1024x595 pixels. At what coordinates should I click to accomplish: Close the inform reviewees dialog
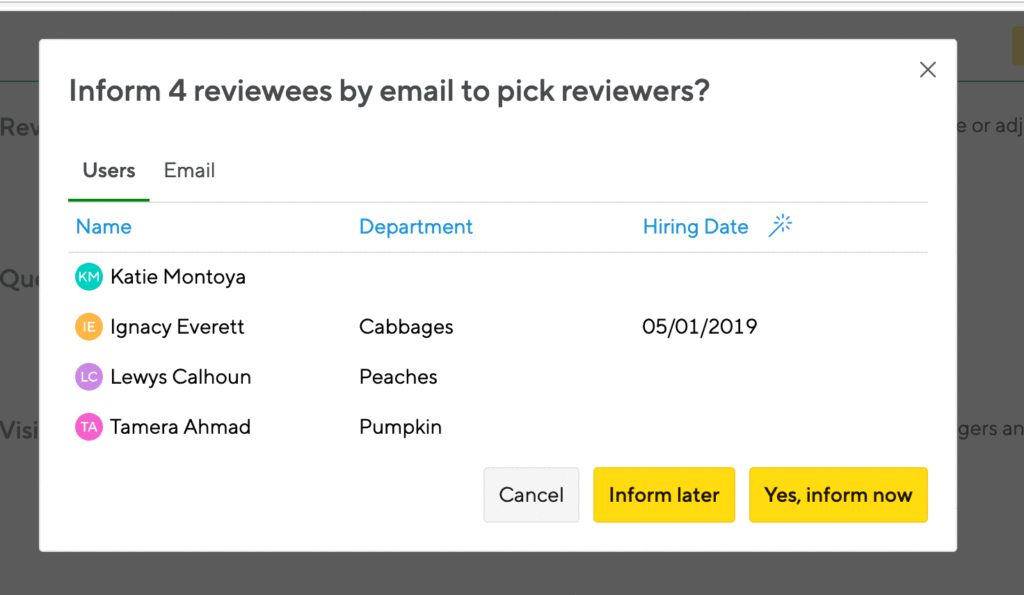coord(927,70)
